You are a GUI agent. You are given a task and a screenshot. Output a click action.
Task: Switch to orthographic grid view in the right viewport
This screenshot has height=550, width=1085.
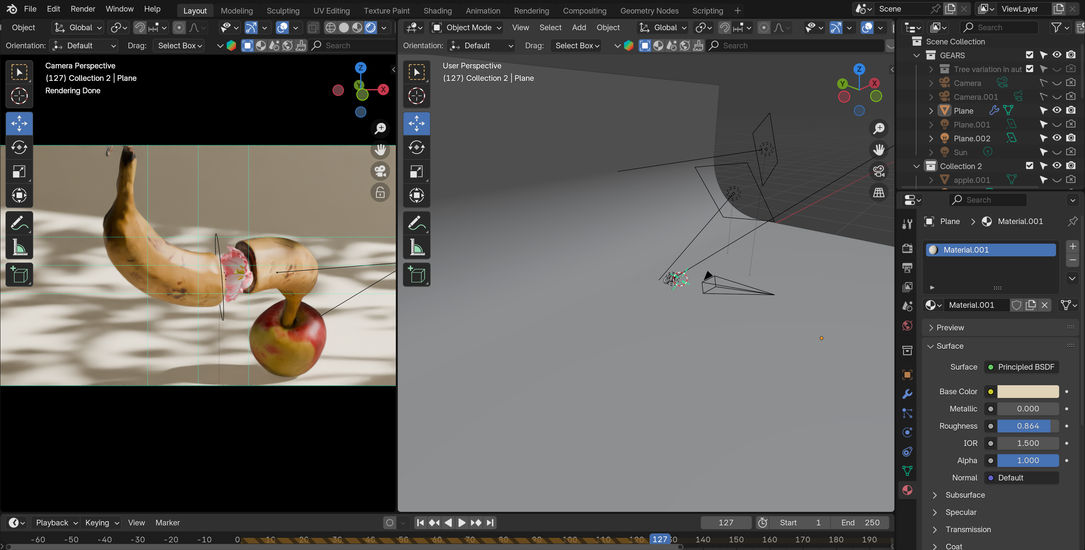pyautogui.click(x=879, y=192)
